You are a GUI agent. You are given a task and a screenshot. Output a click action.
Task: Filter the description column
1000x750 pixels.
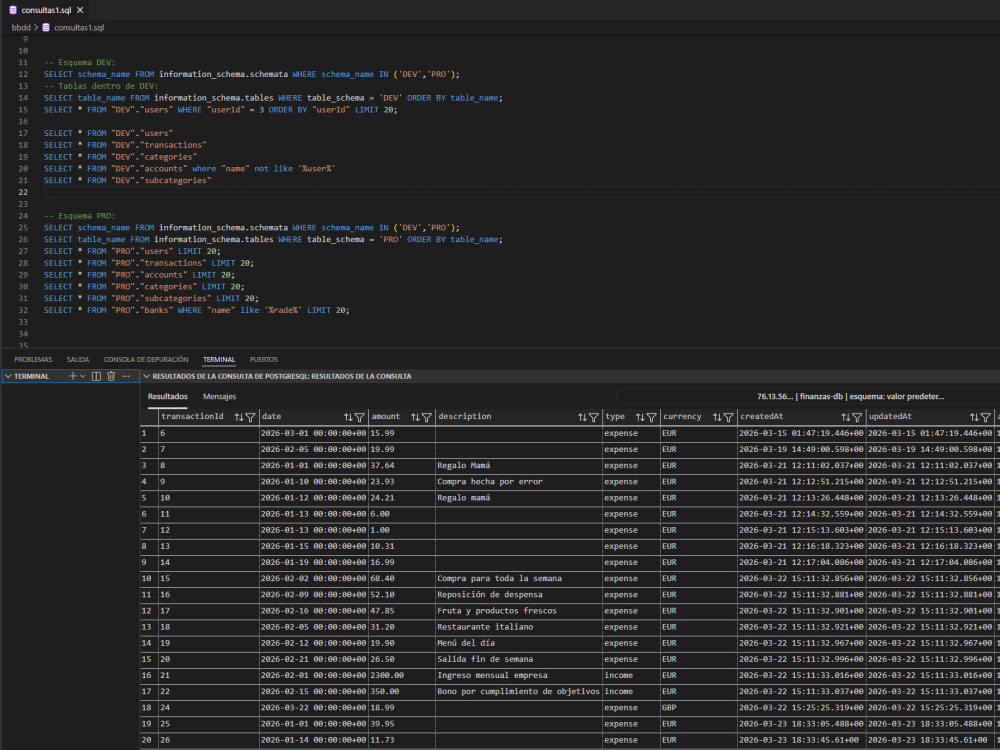click(594, 417)
